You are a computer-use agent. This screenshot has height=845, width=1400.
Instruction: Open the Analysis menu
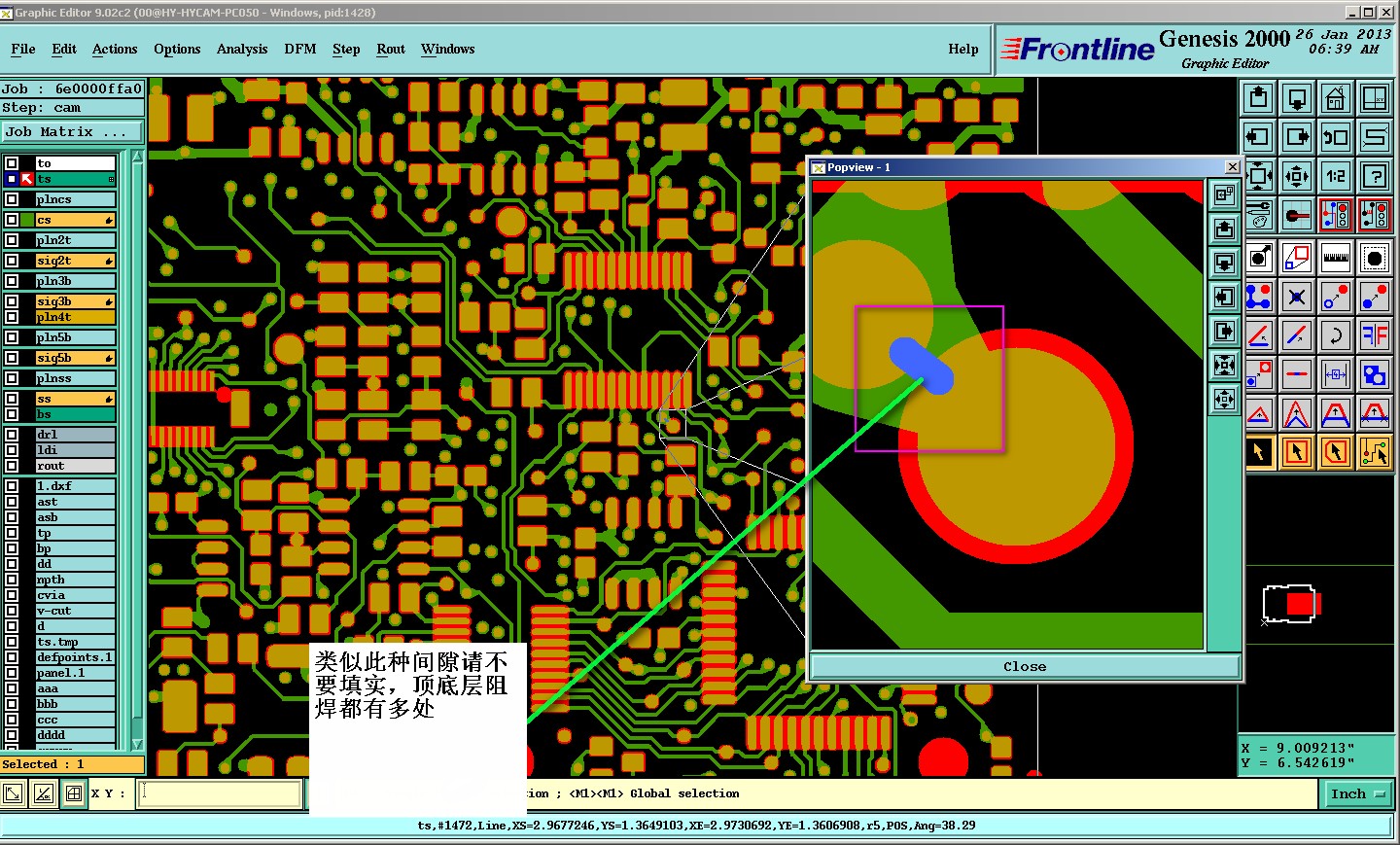pos(242,49)
